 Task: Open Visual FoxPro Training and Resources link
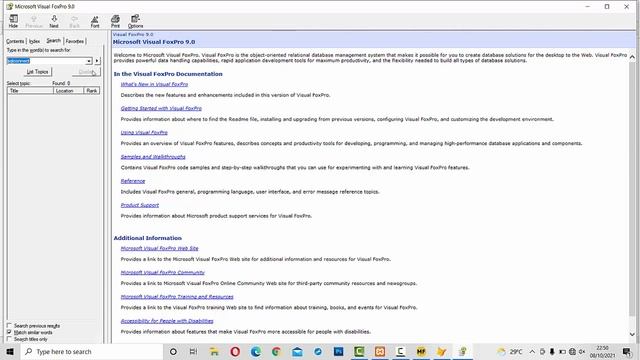(177, 297)
